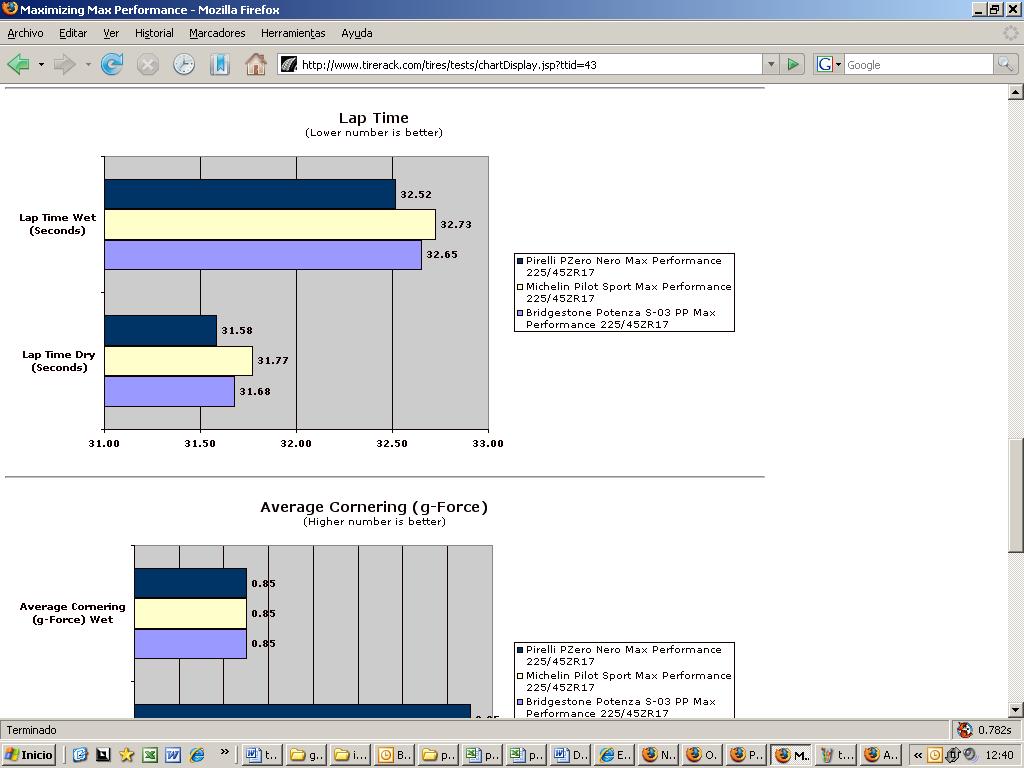Go to the Home page icon
The image size is (1024, 768).
(255, 64)
